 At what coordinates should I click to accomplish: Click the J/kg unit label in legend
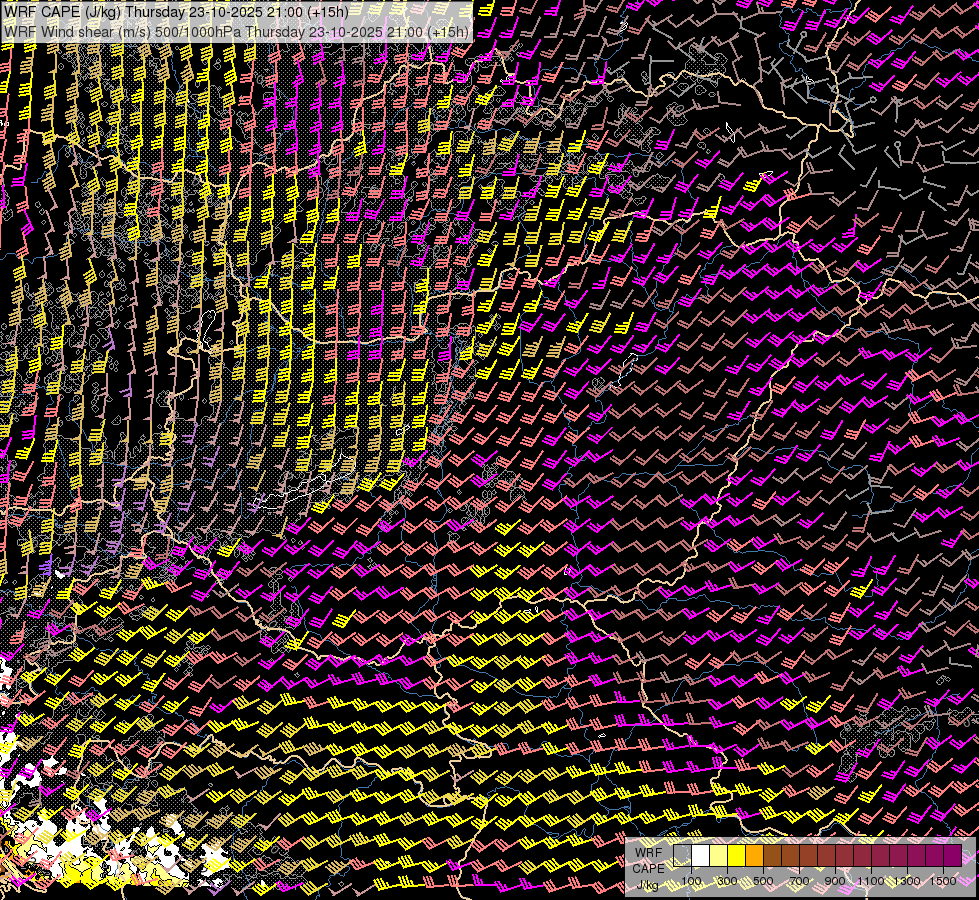point(648,885)
